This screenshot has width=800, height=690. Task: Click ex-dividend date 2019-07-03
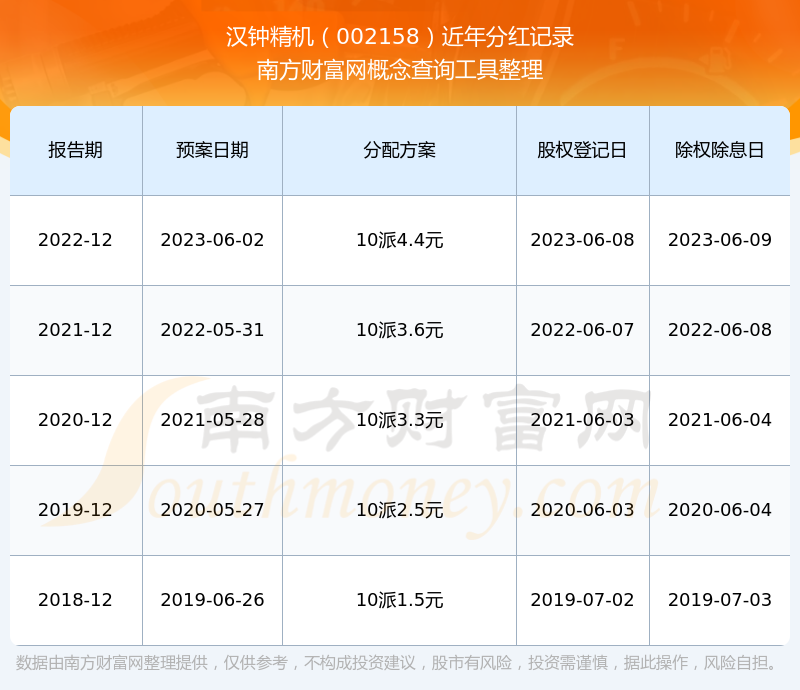tap(719, 600)
